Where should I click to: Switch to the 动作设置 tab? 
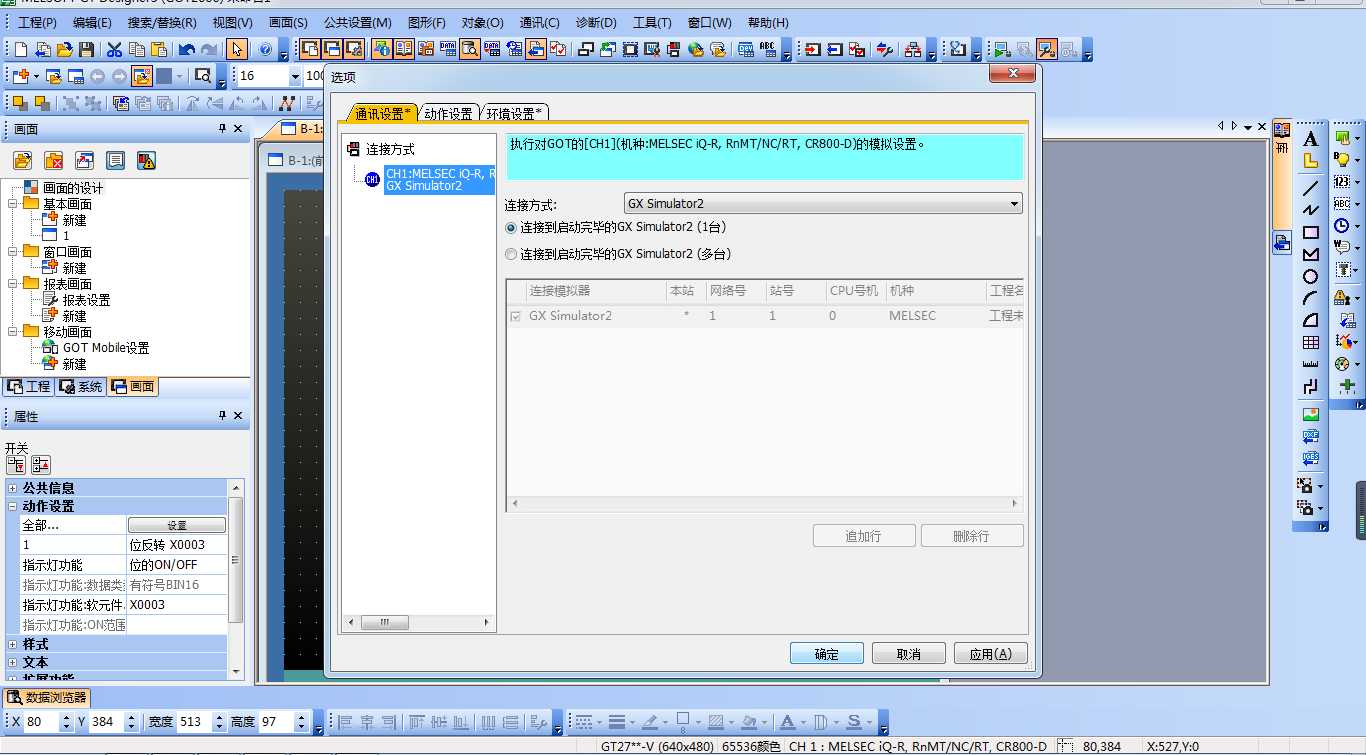point(448,113)
